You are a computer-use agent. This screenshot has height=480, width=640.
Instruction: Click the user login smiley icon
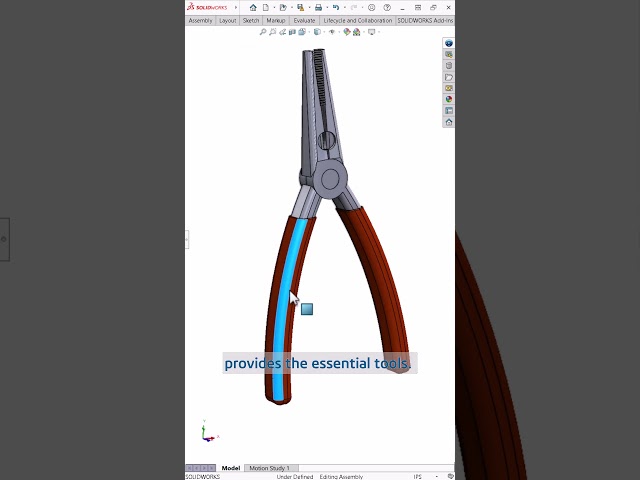(x=371, y=7)
